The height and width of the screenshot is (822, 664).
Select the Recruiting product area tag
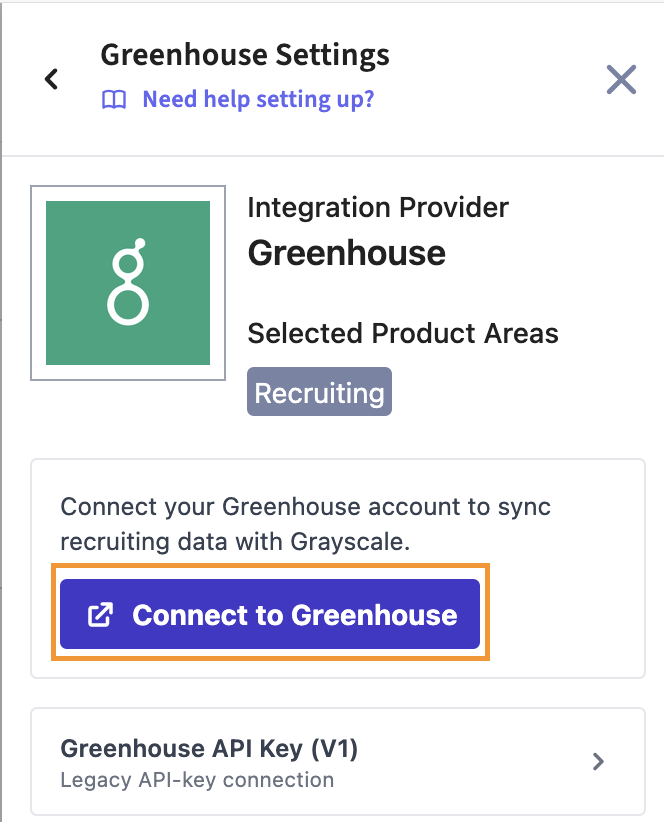tap(319, 392)
